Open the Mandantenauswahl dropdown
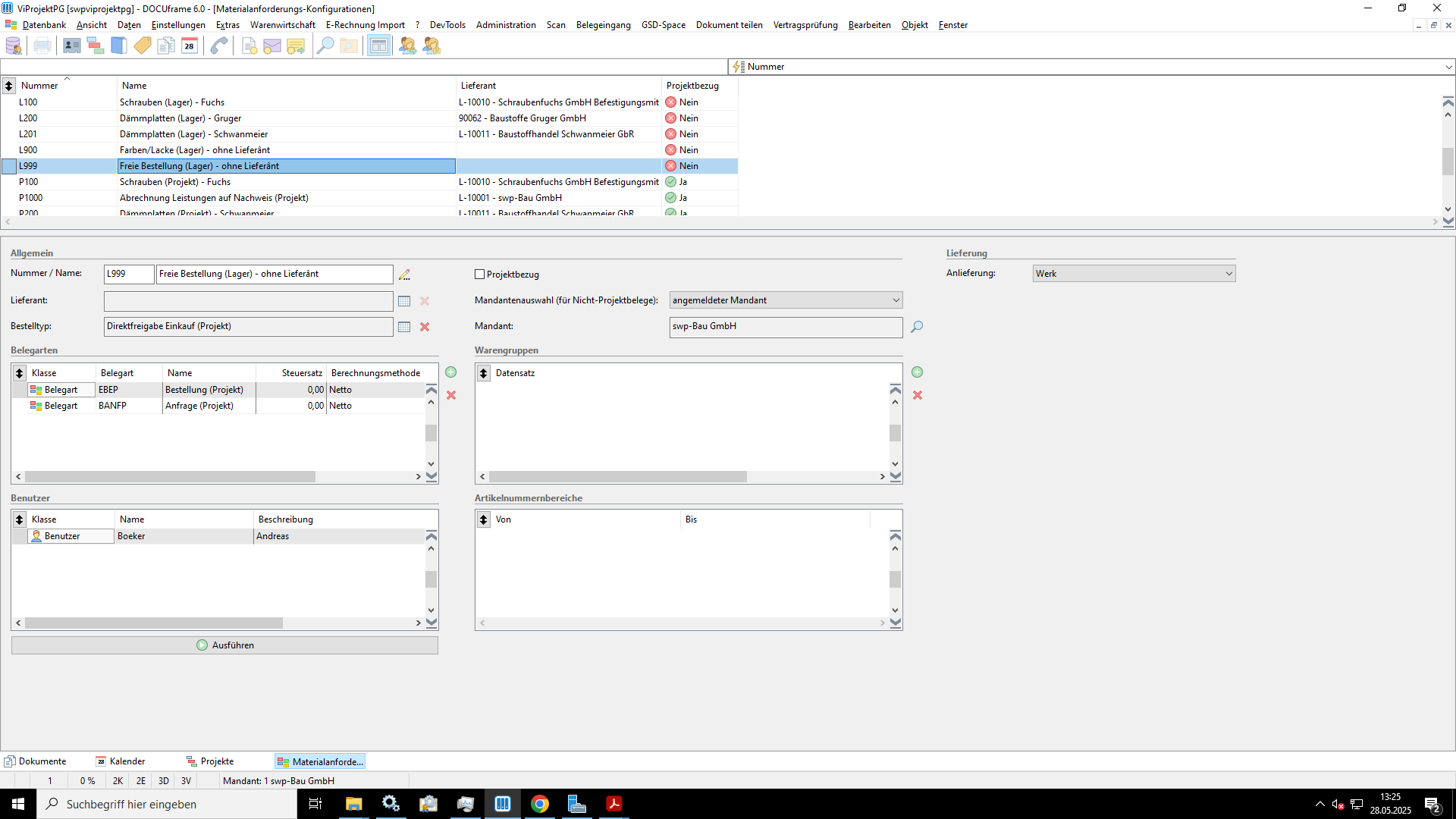This screenshot has height=819, width=1456. [786, 300]
